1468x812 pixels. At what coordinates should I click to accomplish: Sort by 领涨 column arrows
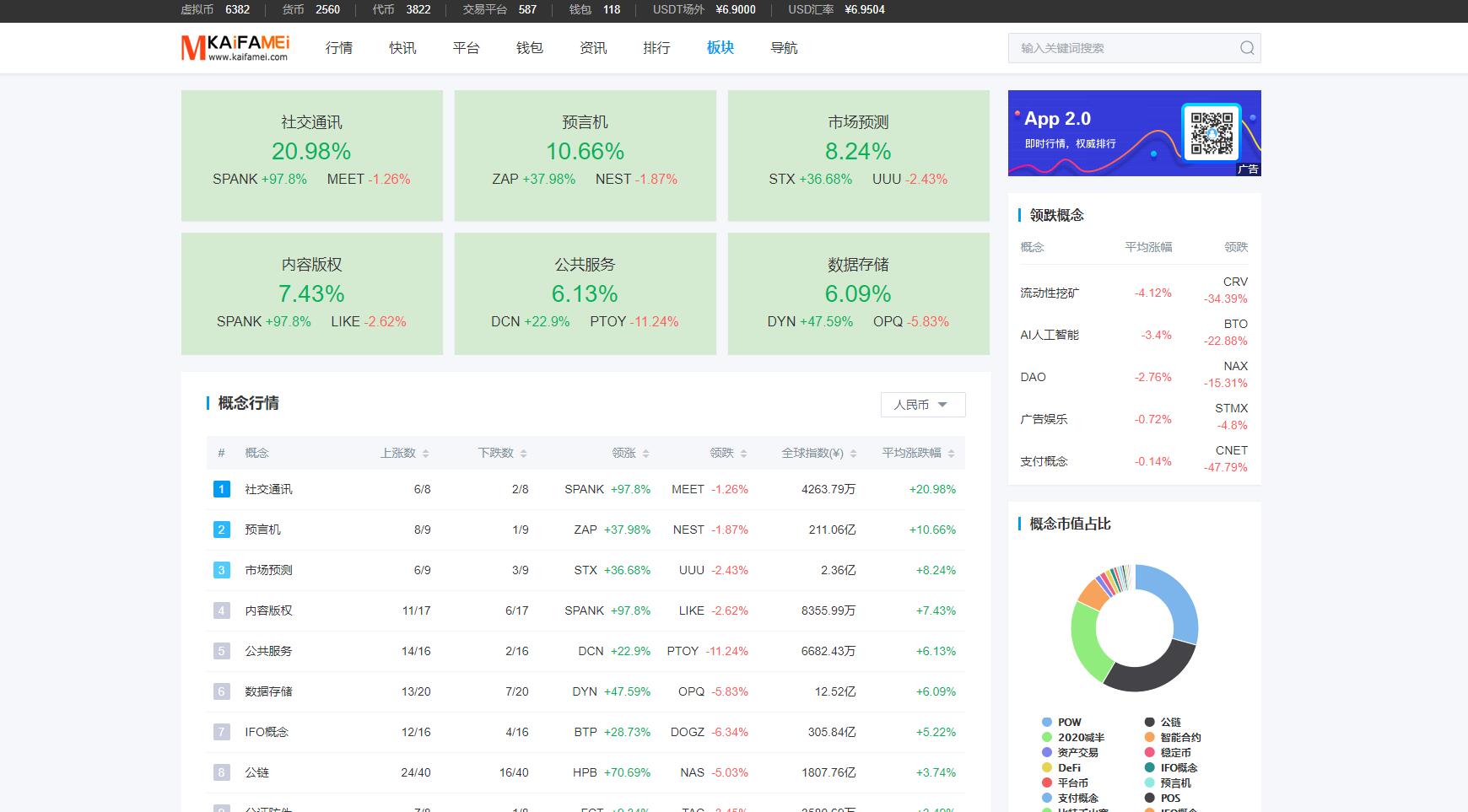click(x=645, y=454)
